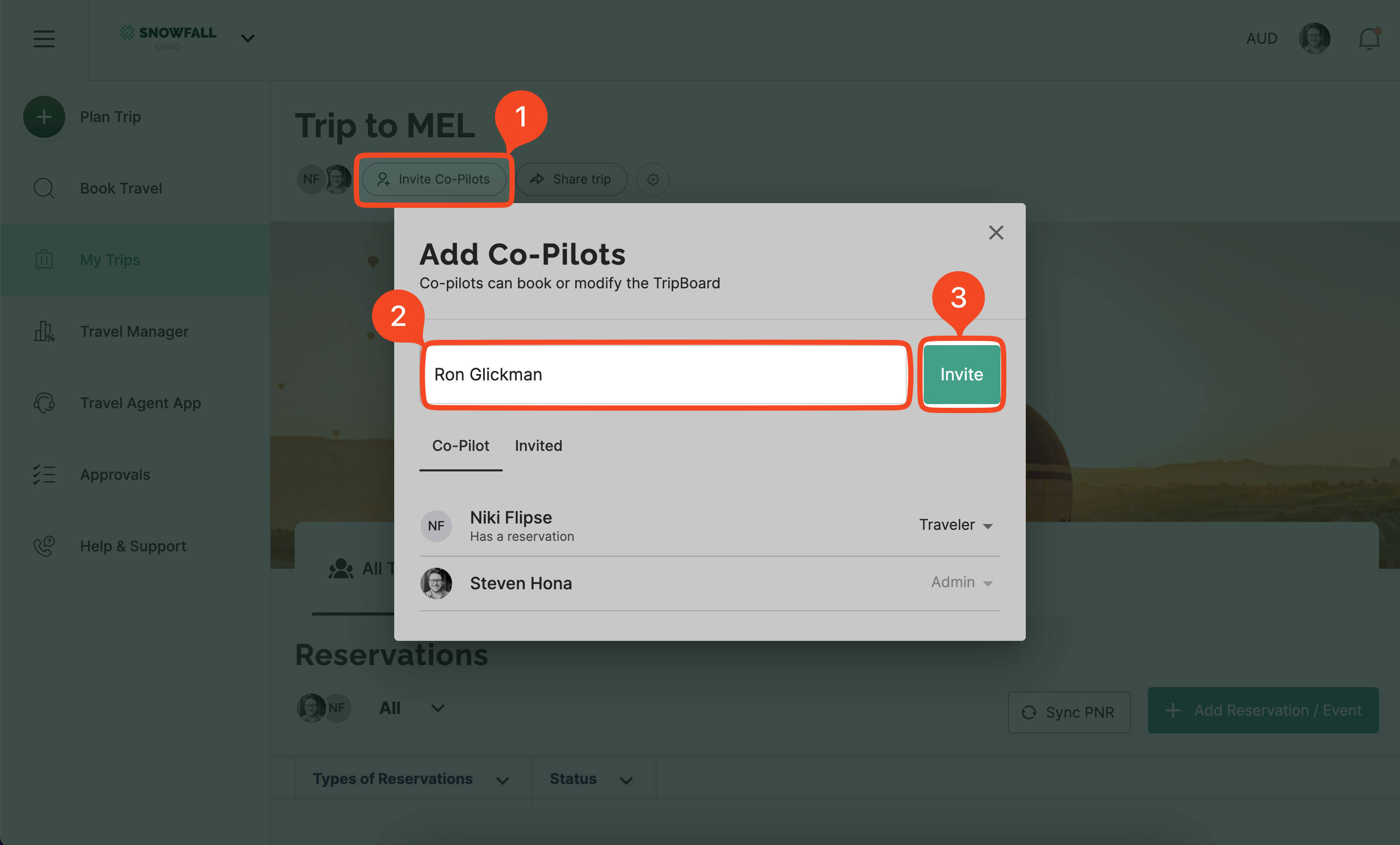Change the AUD currency setting
Viewport: 1400px width, 845px height.
point(1262,38)
